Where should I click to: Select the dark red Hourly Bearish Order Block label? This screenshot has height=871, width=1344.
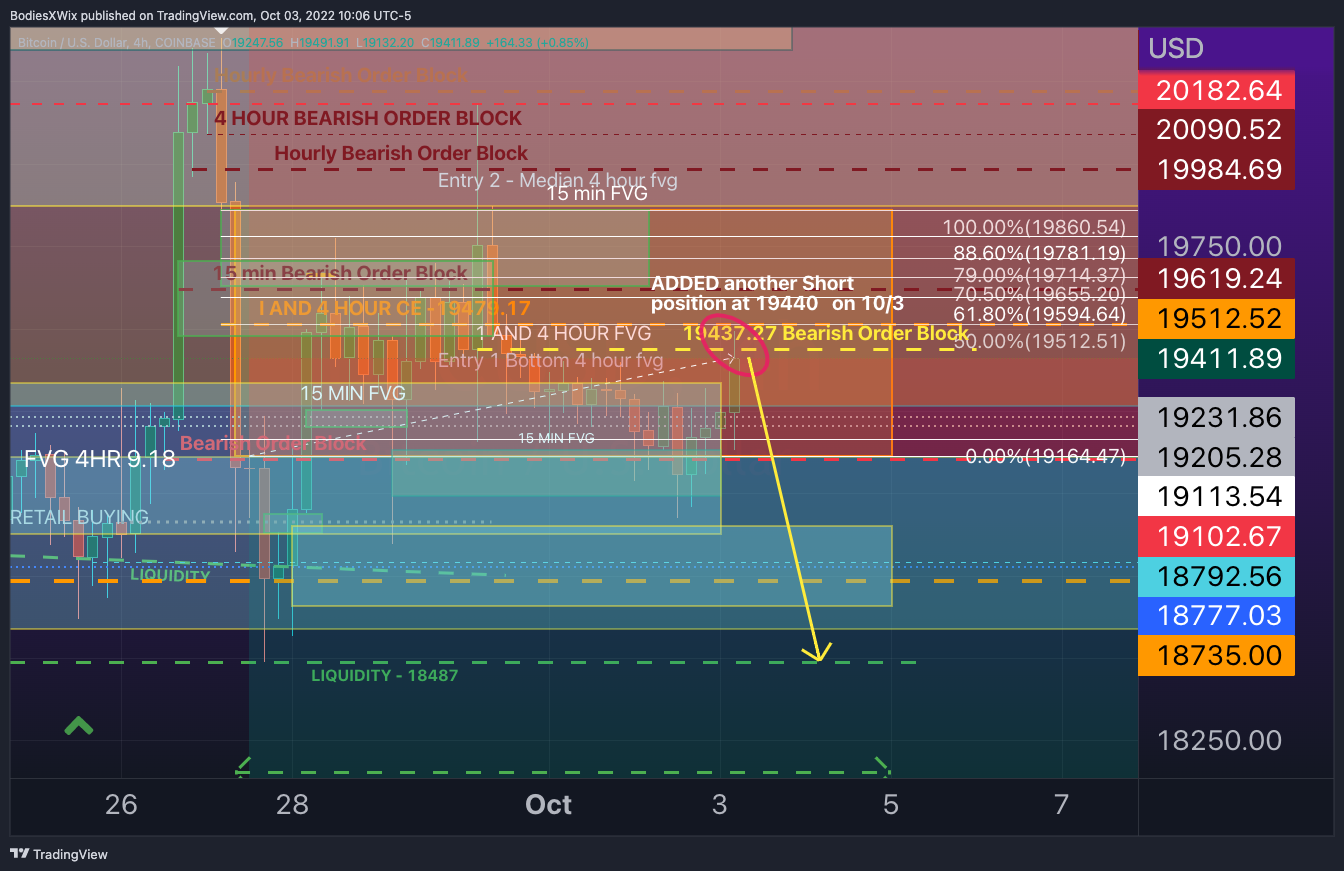tap(401, 153)
